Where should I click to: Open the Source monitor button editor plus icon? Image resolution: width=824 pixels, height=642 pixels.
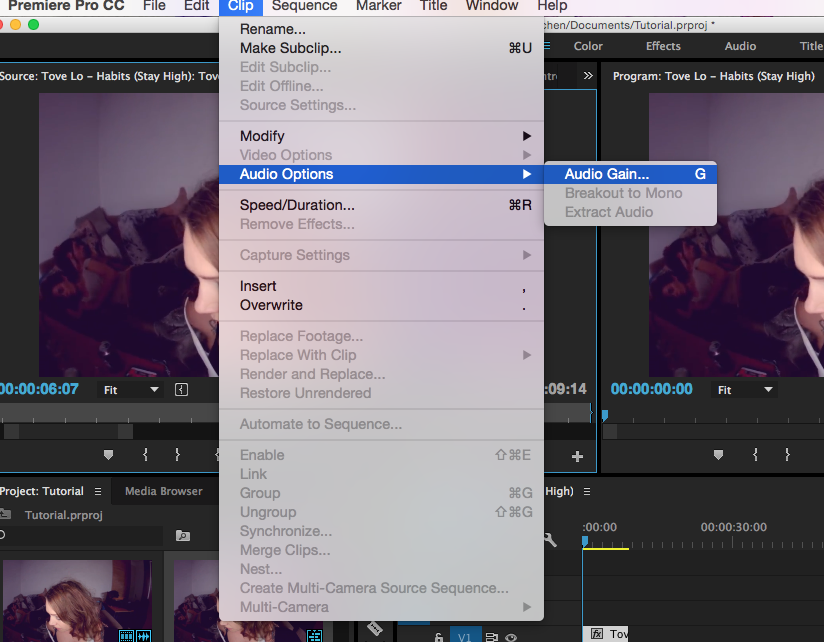click(x=577, y=457)
